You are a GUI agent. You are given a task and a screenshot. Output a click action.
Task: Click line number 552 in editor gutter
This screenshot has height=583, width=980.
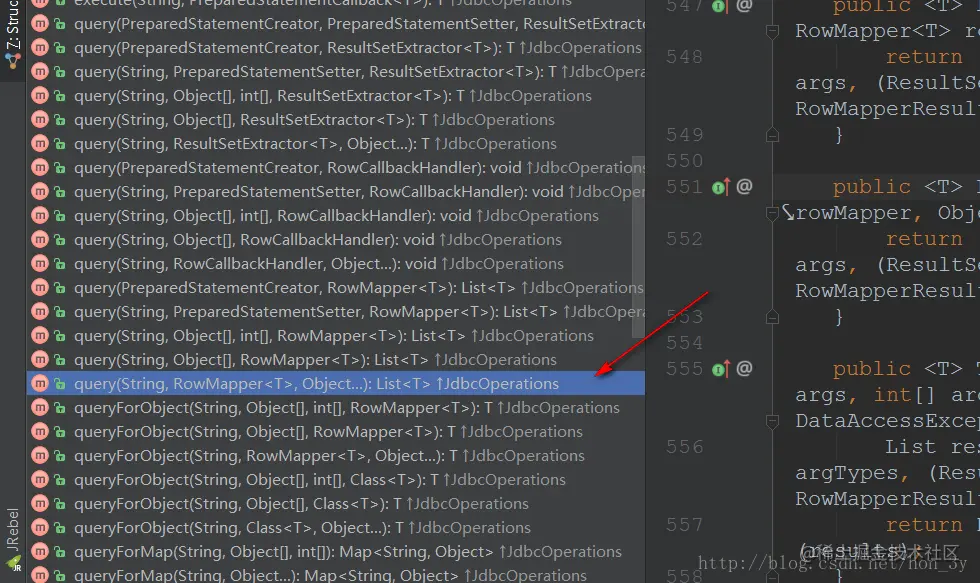684,239
